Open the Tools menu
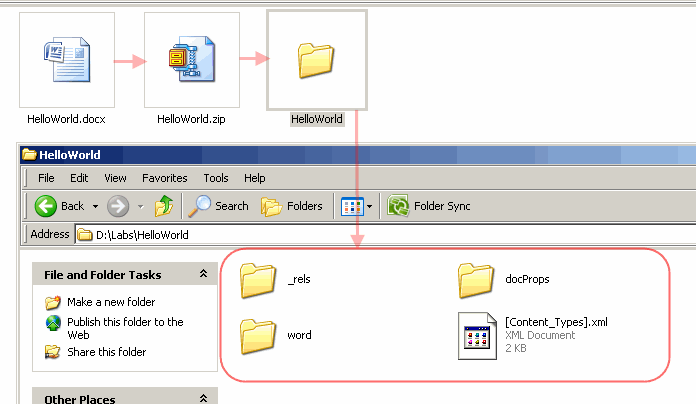Screen dimensions: 696x404 pyautogui.click(x=216, y=178)
